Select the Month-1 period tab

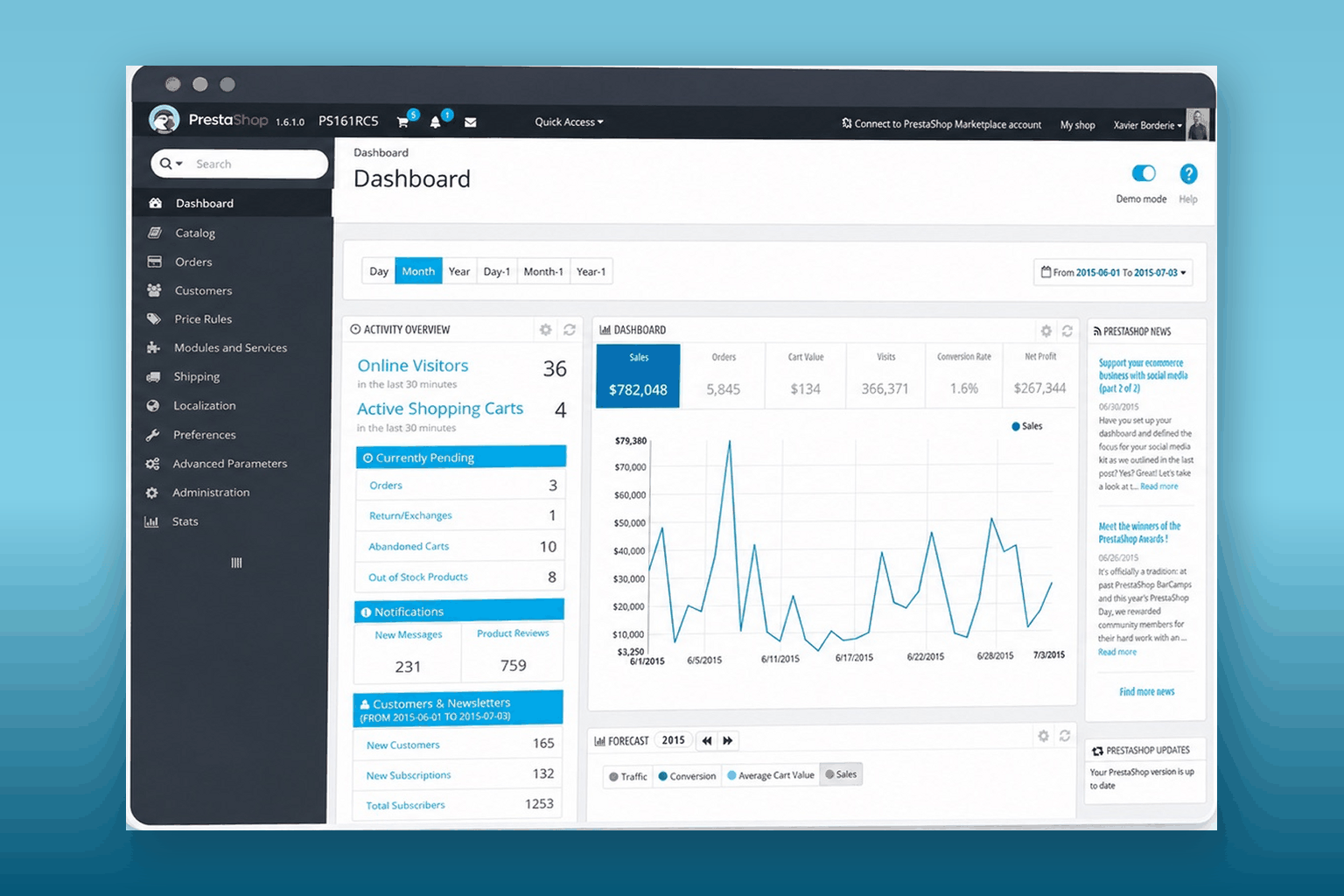tap(543, 271)
